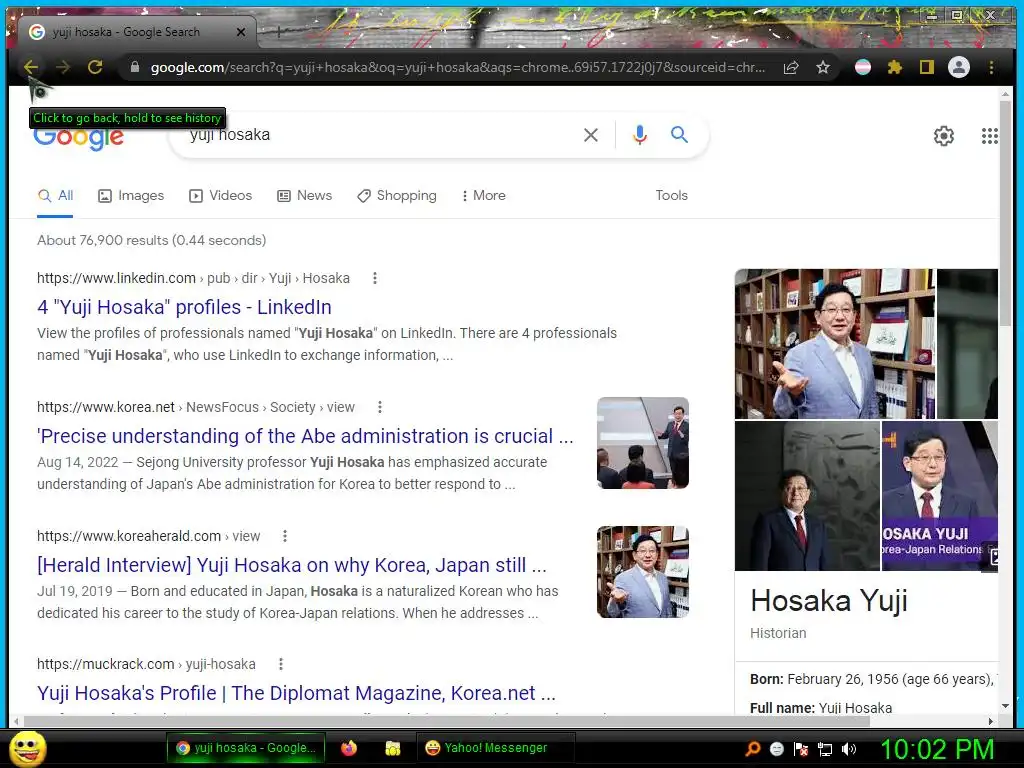The width and height of the screenshot is (1024, 768).
Task: View site info via the padlock icon
Action: [135, 67]
